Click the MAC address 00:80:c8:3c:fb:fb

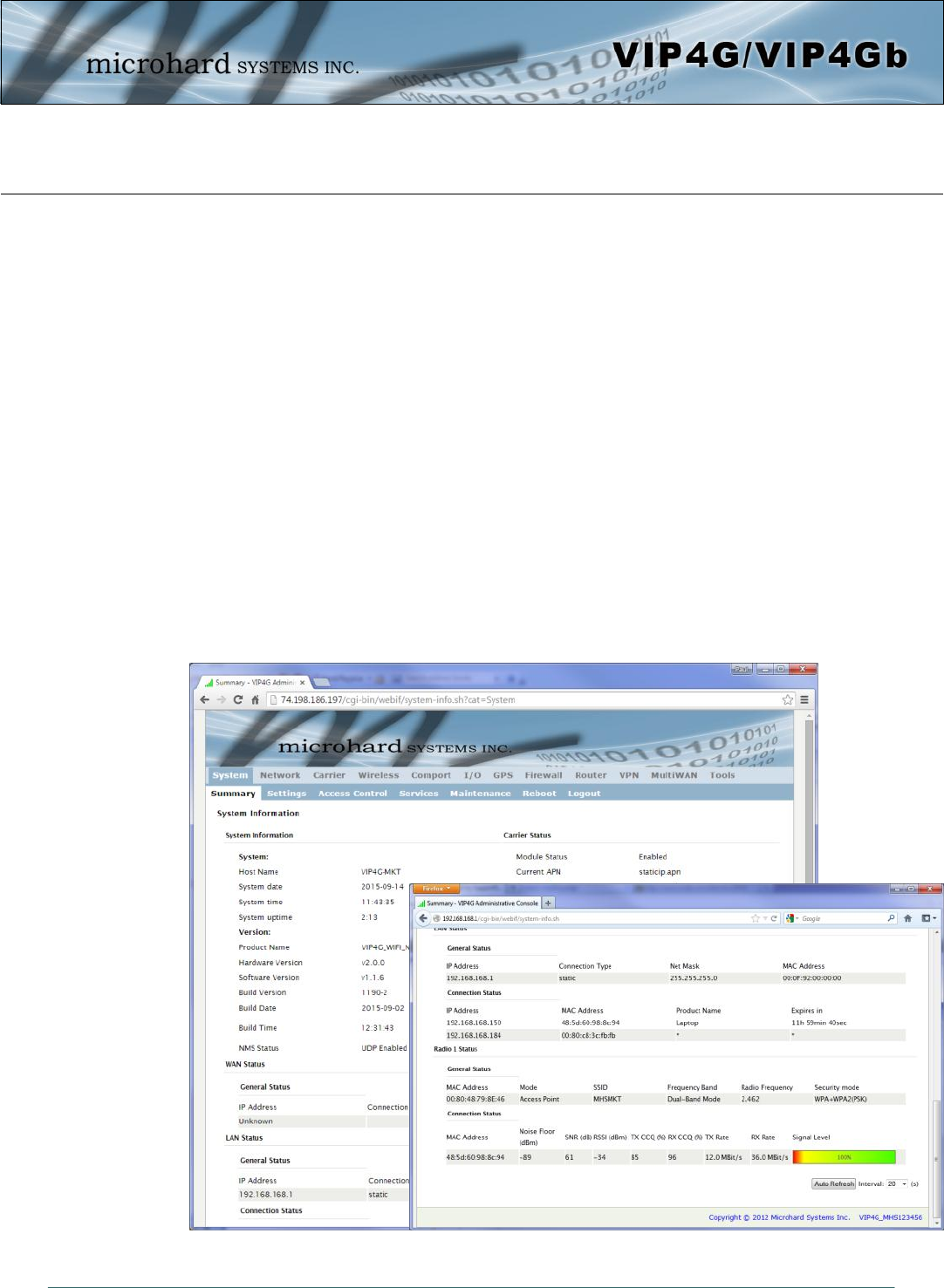588,1036
